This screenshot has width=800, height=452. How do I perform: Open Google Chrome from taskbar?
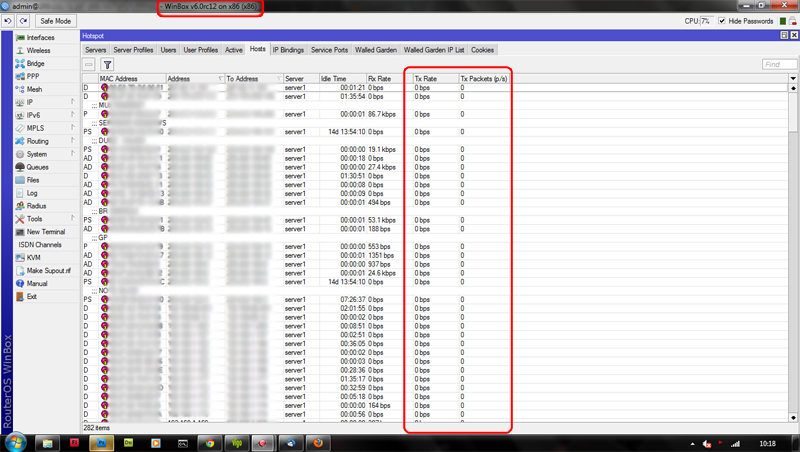click(x=210, y=443)
